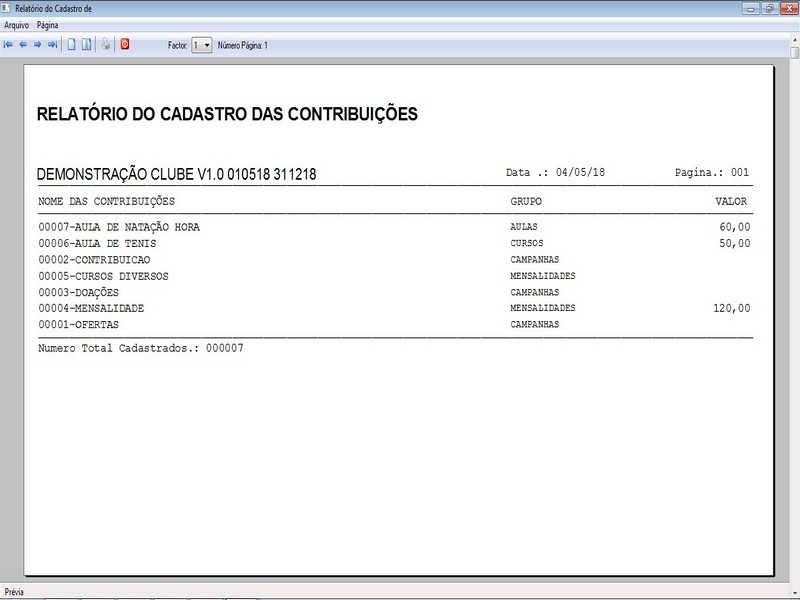Close the report preview window
800x600 pixels.
pos(789,9)
